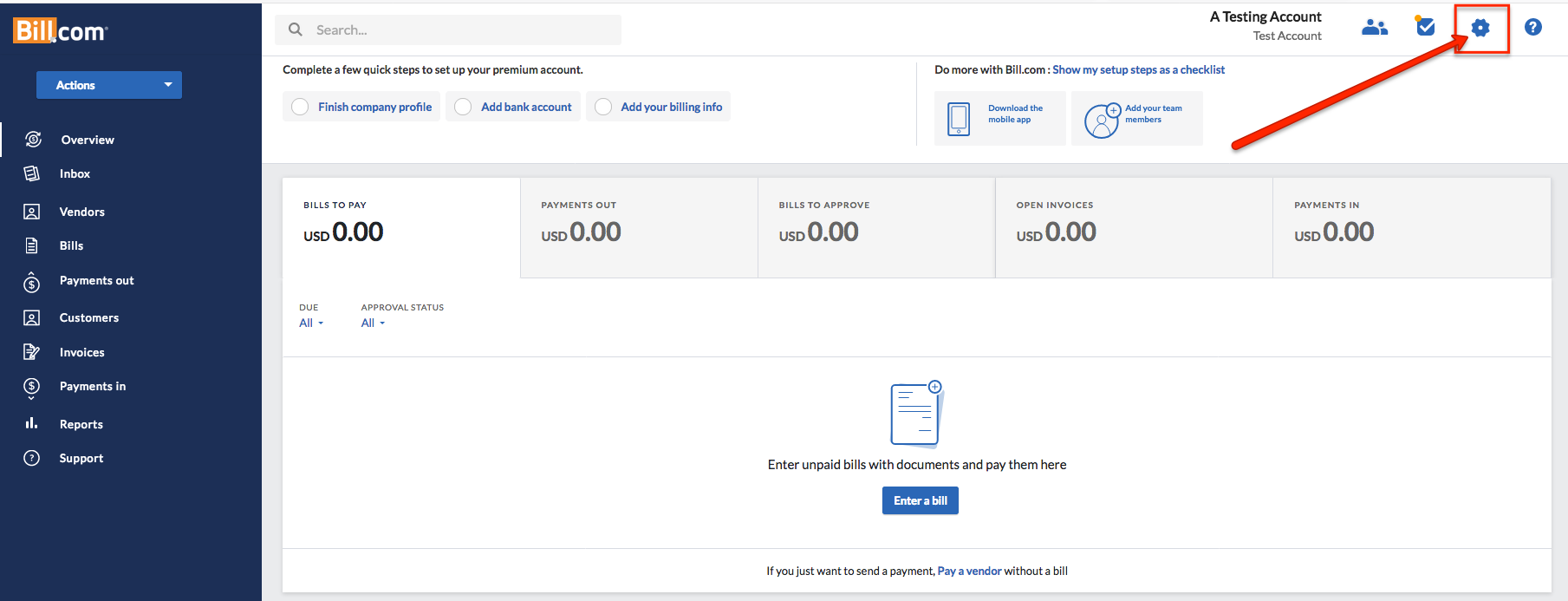The height and width of the screenshot is (601, 1568).
Task: Go to Payments in section
Action: point(92,386)
